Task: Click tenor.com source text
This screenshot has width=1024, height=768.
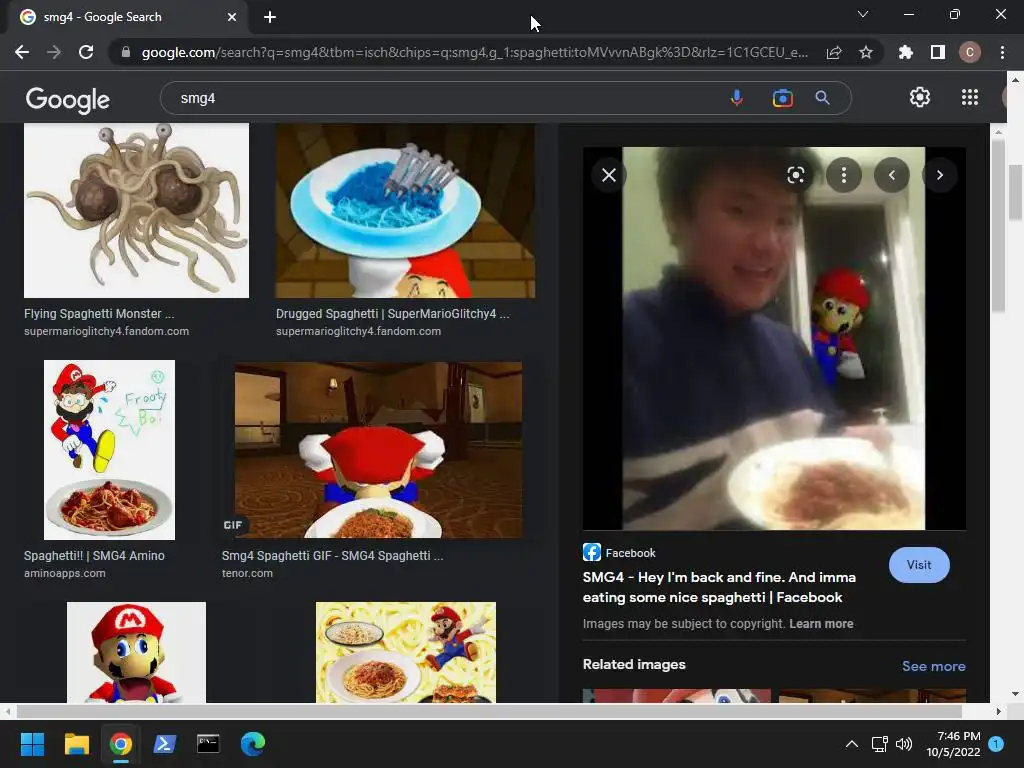Action: [x=248, y=573]
